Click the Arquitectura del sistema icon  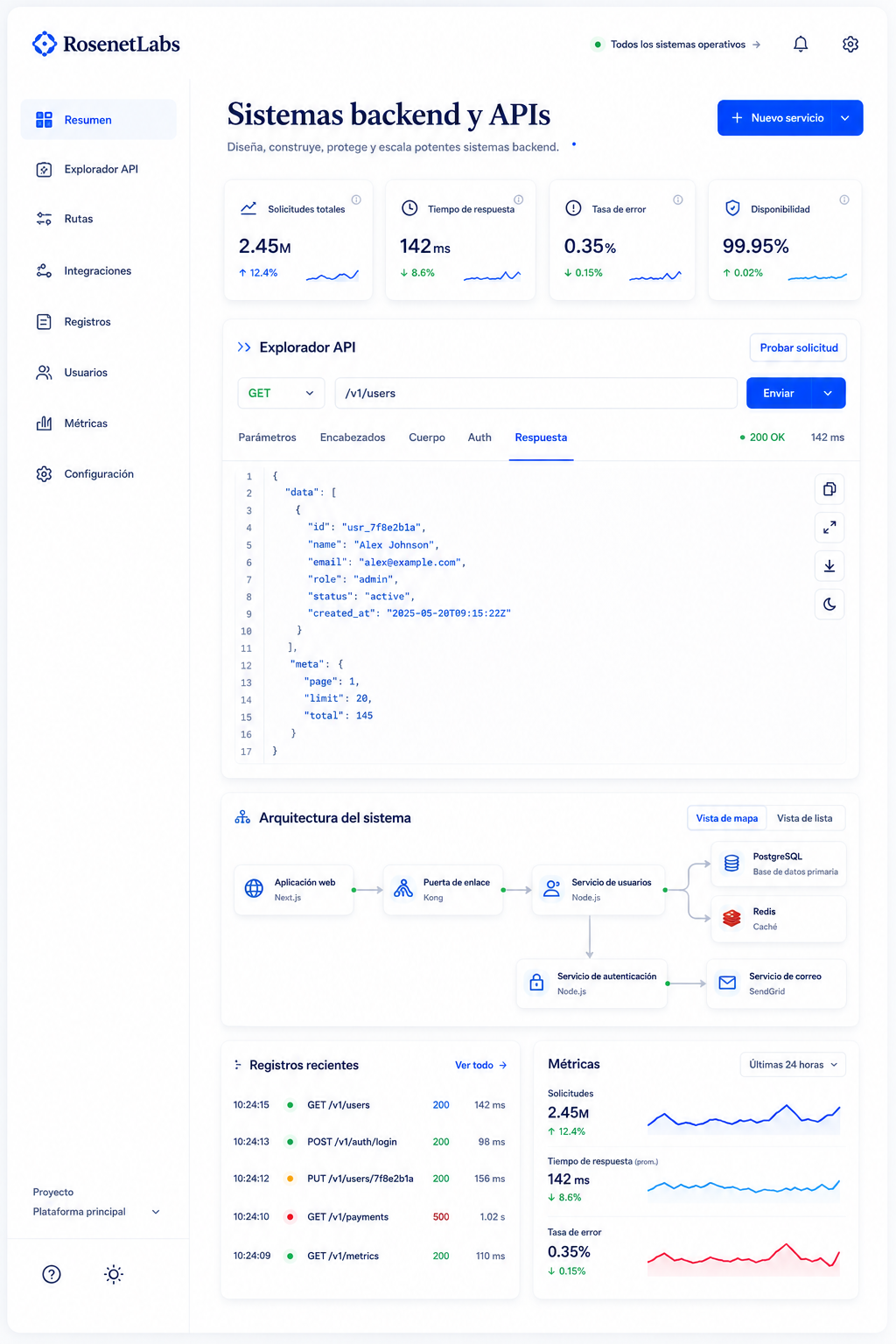point(242,818)
